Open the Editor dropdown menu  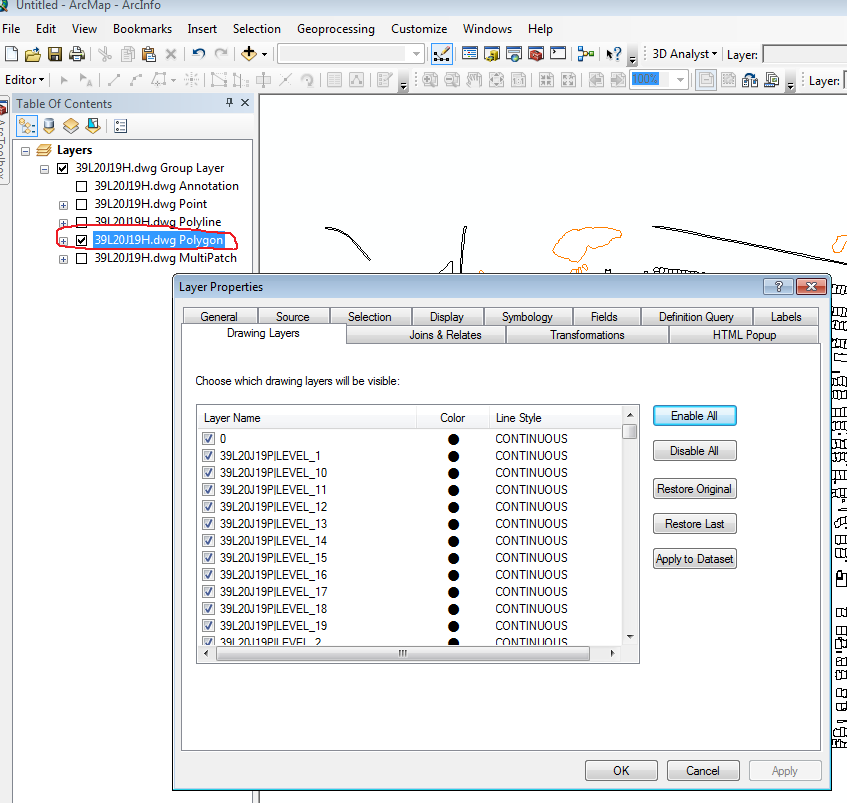[x=25, y=80]
